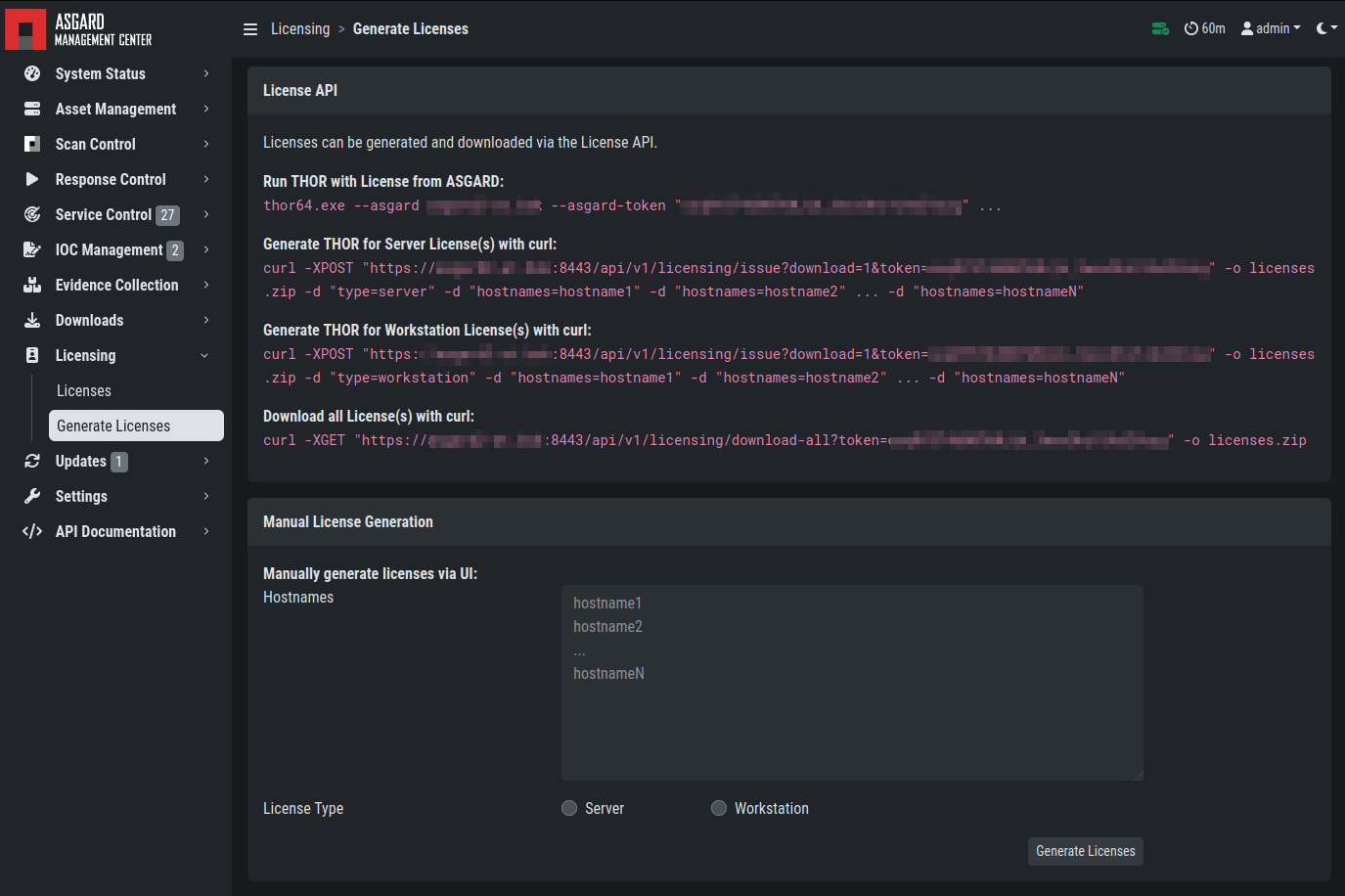Expand the Response Control chevron
This screenshot has height=896, width=1345.
(x=206, y=179)
